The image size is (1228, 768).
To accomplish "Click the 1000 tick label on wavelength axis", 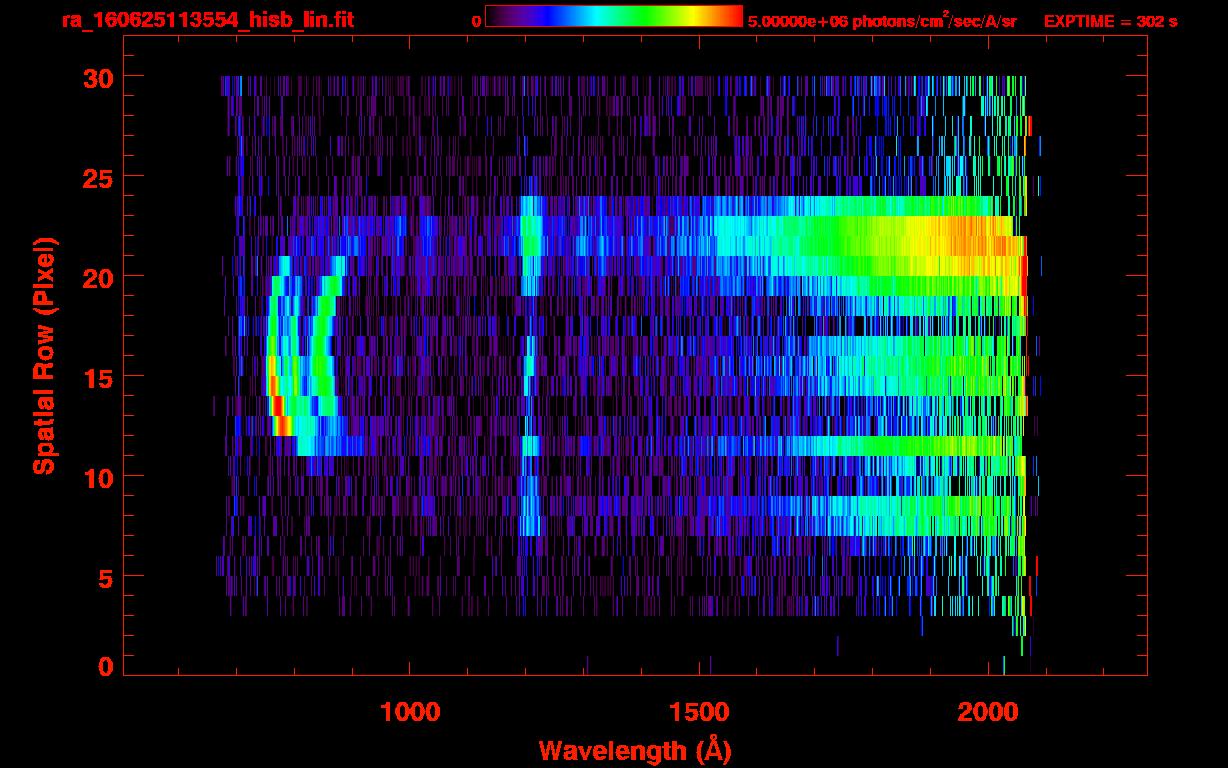I will pyautogui.click(x=410, y=712).
